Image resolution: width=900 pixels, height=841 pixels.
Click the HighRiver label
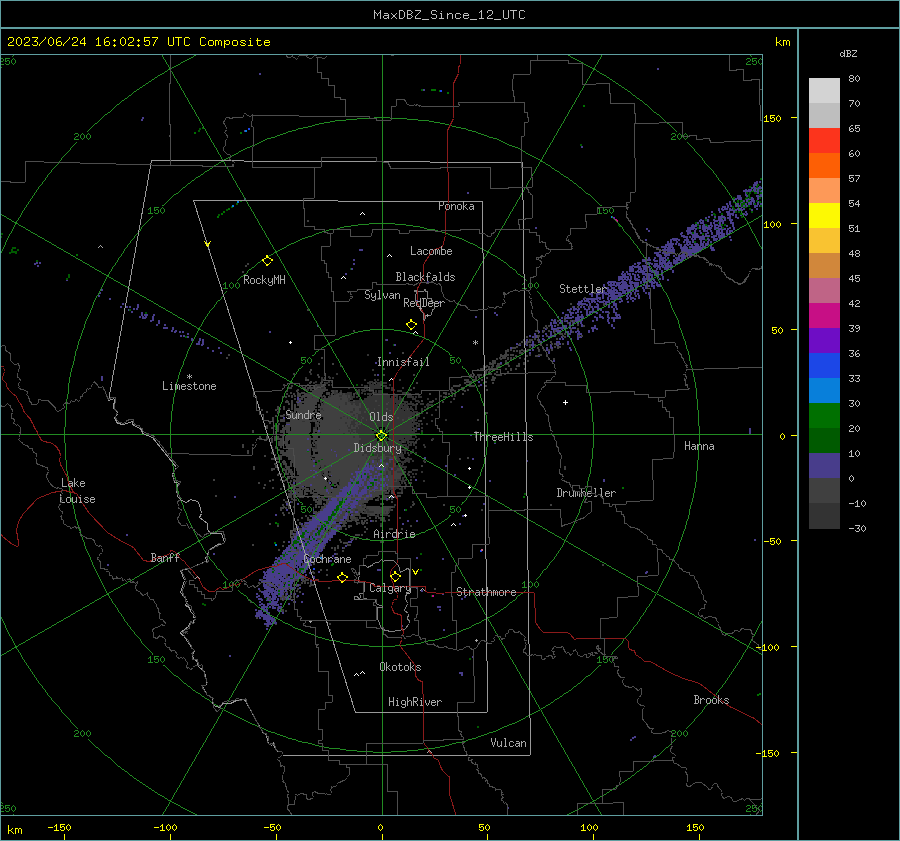click(415, 702)
